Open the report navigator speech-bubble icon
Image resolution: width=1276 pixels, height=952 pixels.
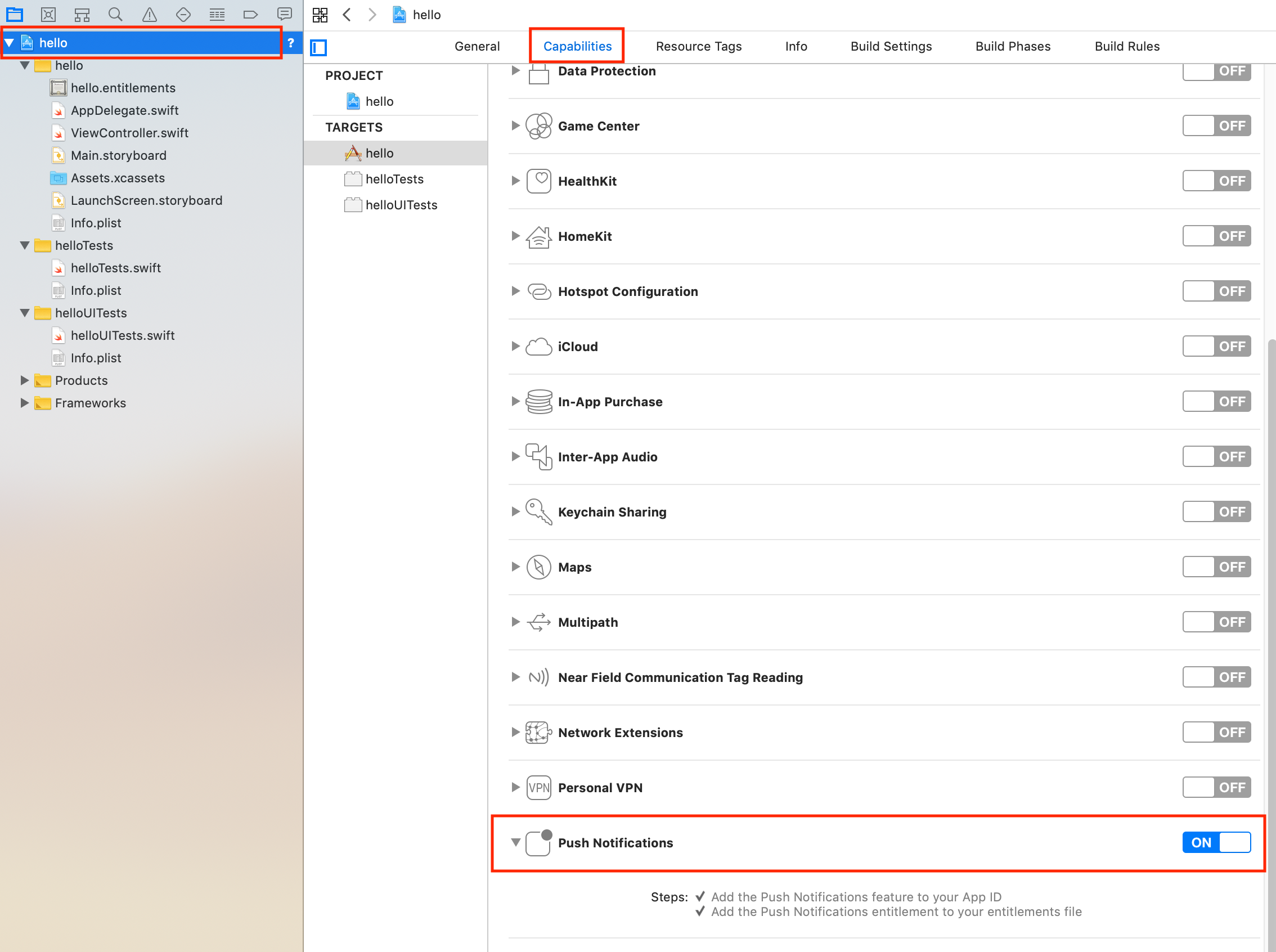tap(285, 15)
